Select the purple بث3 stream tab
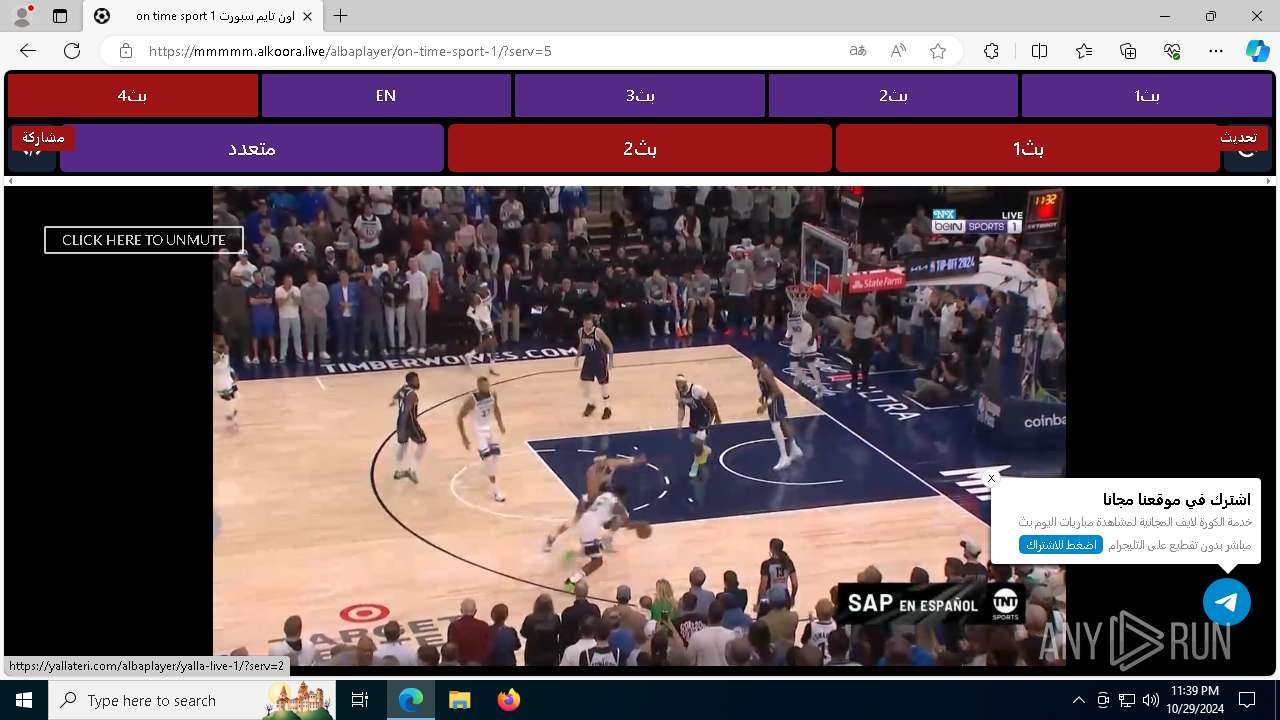The width and height of the screenshot is (1280, 720). (x=640, y=96)
